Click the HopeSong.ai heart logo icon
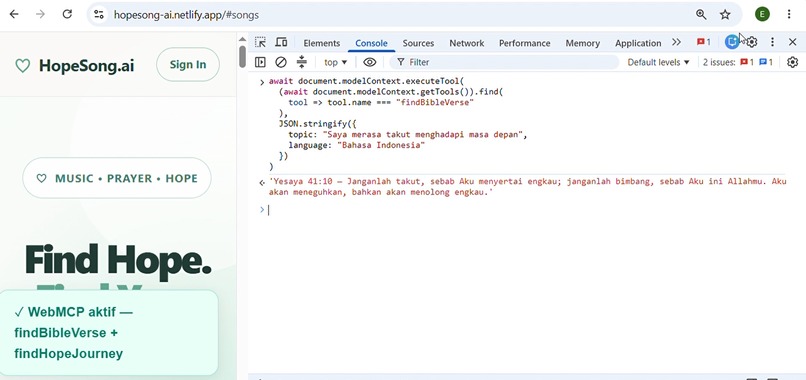 pyautogui.click(x=23, y=65)
